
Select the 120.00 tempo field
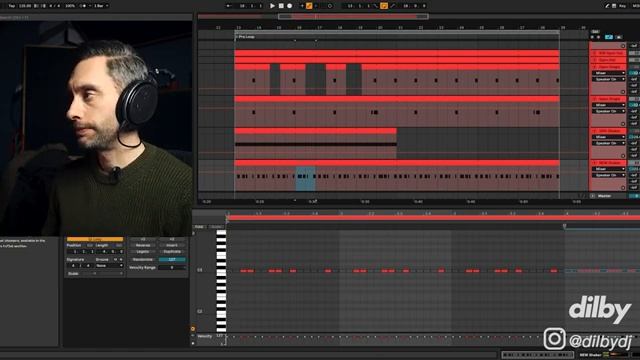[25, 6]
